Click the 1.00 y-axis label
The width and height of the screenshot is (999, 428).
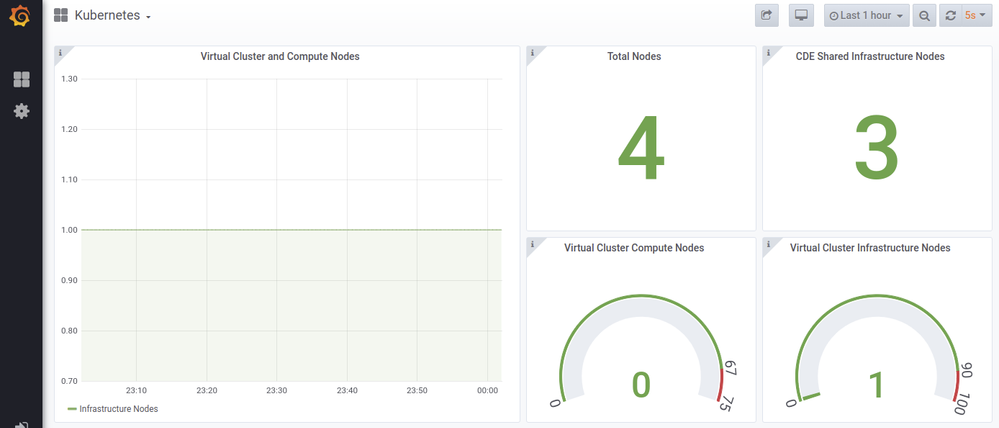coord(70,230)
